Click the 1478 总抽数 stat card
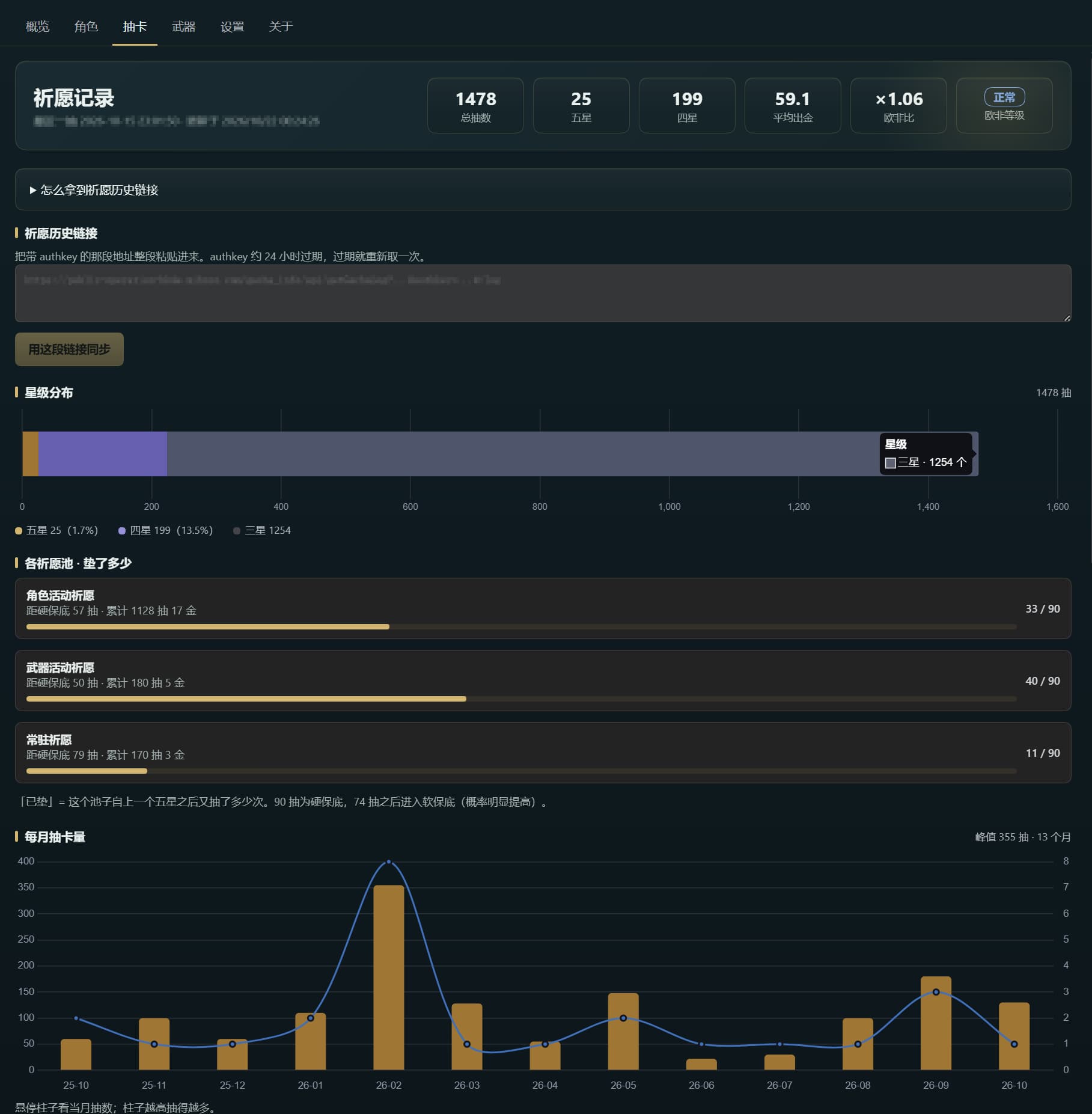This screenshot has width=1092, height=1114. click(475, 106)
